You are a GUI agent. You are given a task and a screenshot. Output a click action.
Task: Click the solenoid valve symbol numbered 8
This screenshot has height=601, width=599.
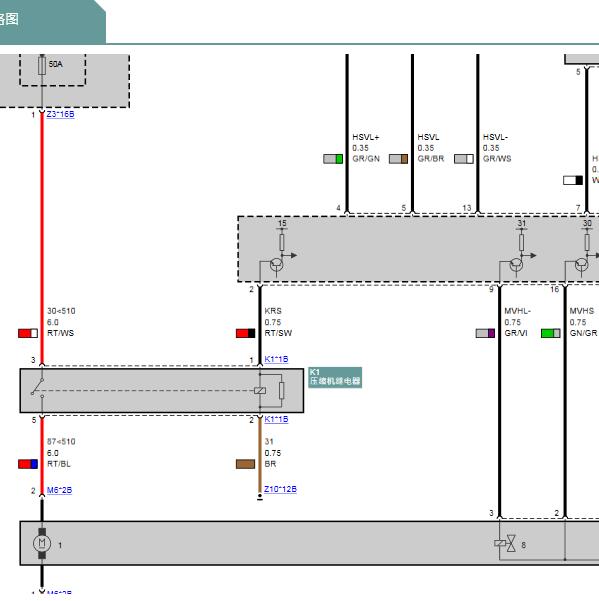pos(506,543)
